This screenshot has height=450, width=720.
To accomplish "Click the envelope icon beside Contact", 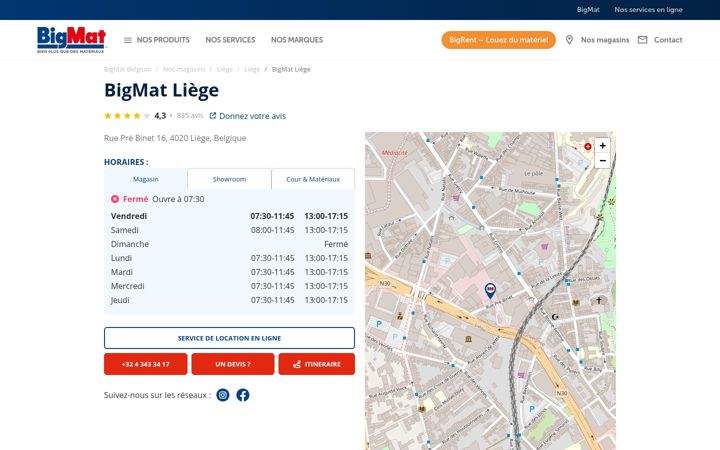I will (x=642, y=40).
